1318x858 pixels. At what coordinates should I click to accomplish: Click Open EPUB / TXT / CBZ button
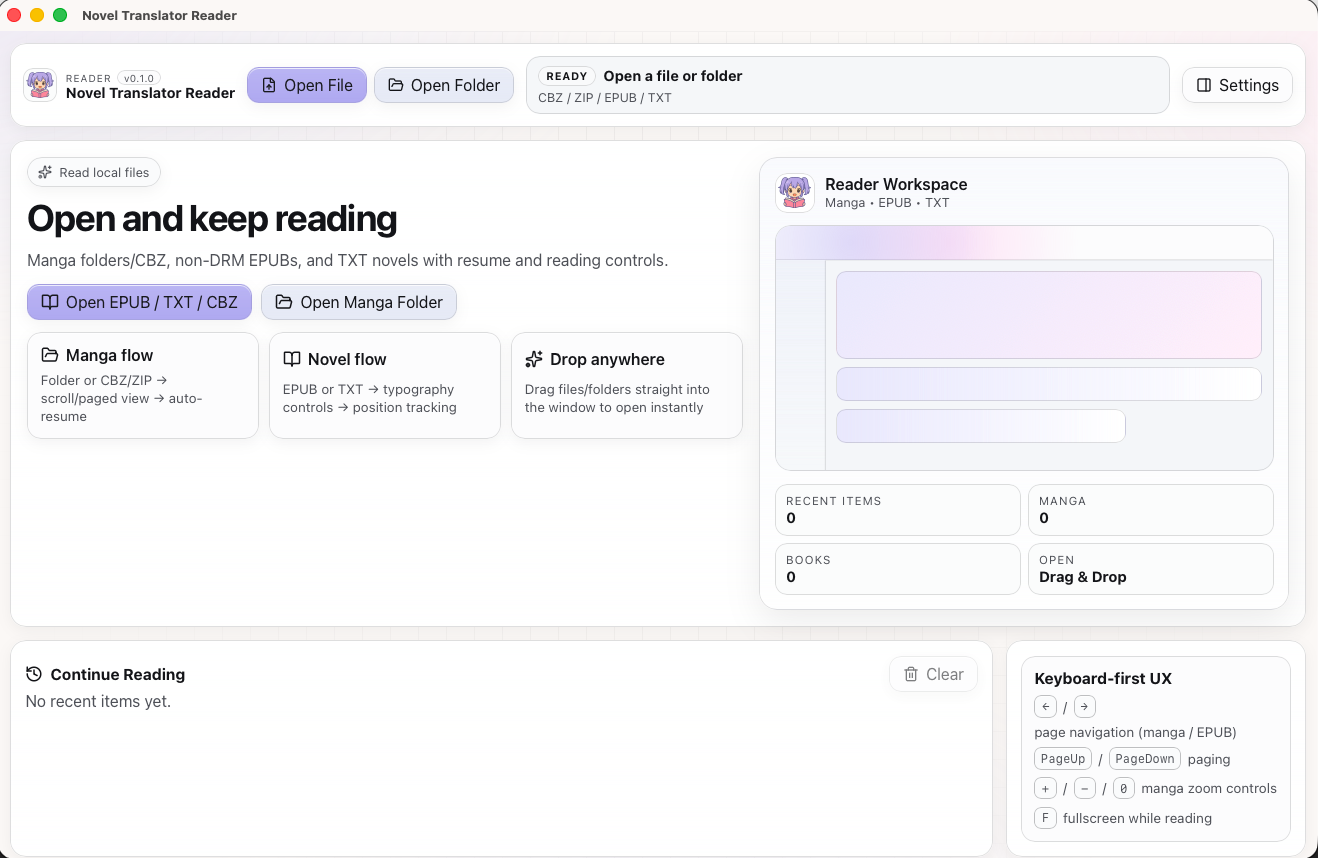(139, 302)
